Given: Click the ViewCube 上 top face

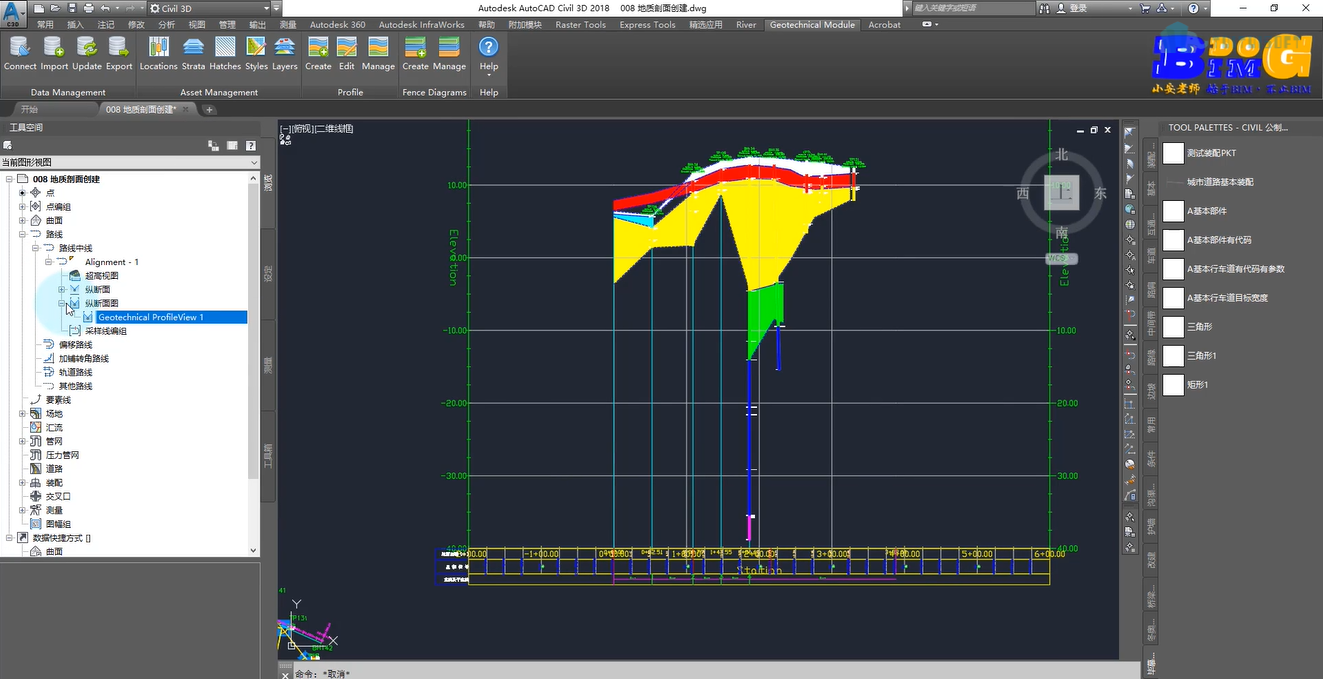Looking at the screenshot, I should tap(1062, 192).
